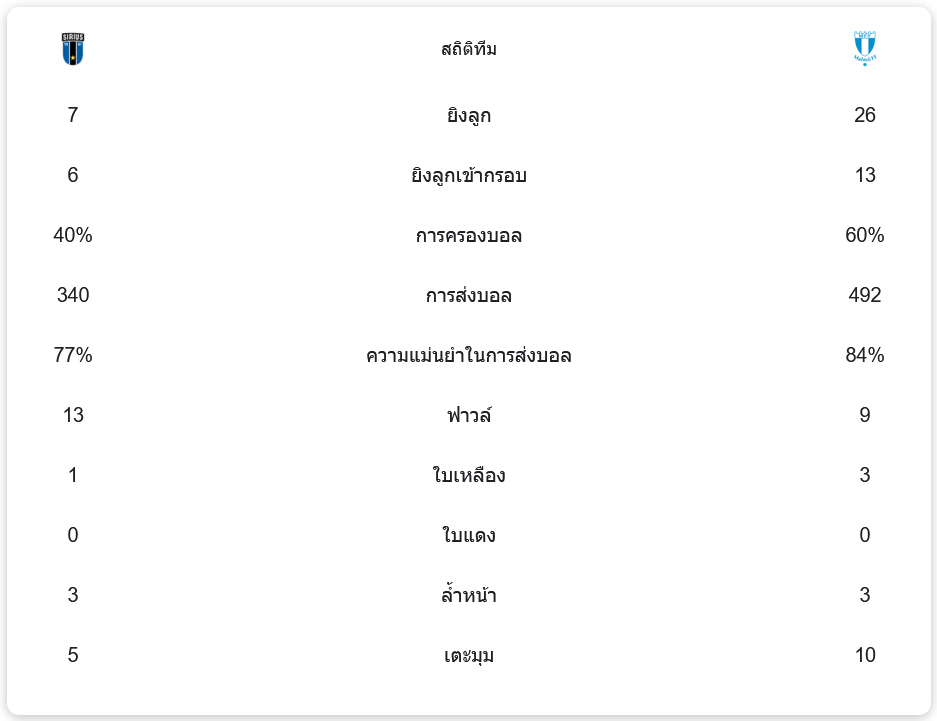Click Sirius's 40% possession value

tap(73, 235)
